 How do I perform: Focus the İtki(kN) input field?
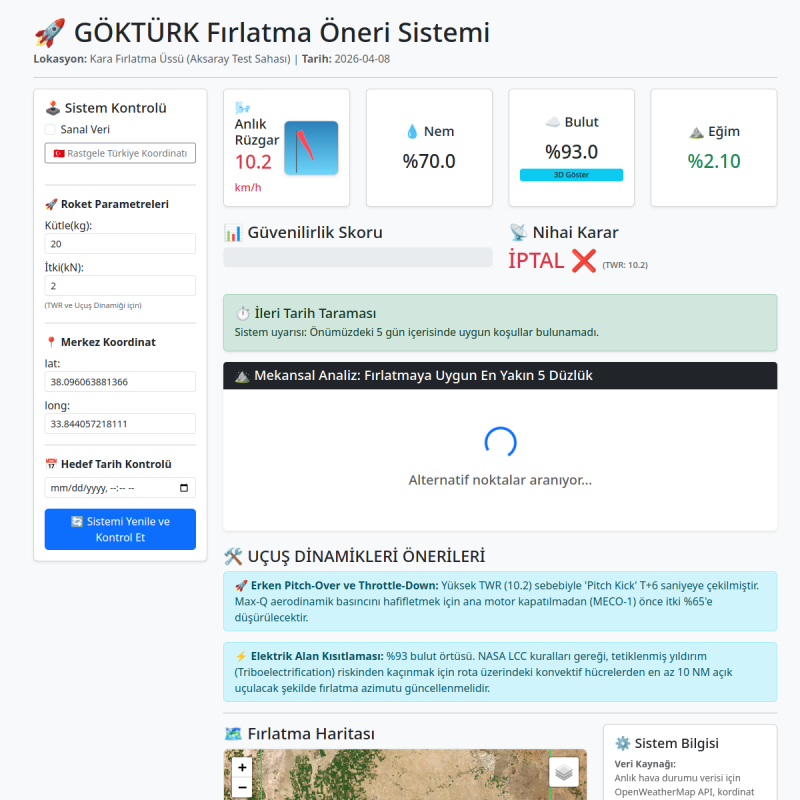pos(120,286)
